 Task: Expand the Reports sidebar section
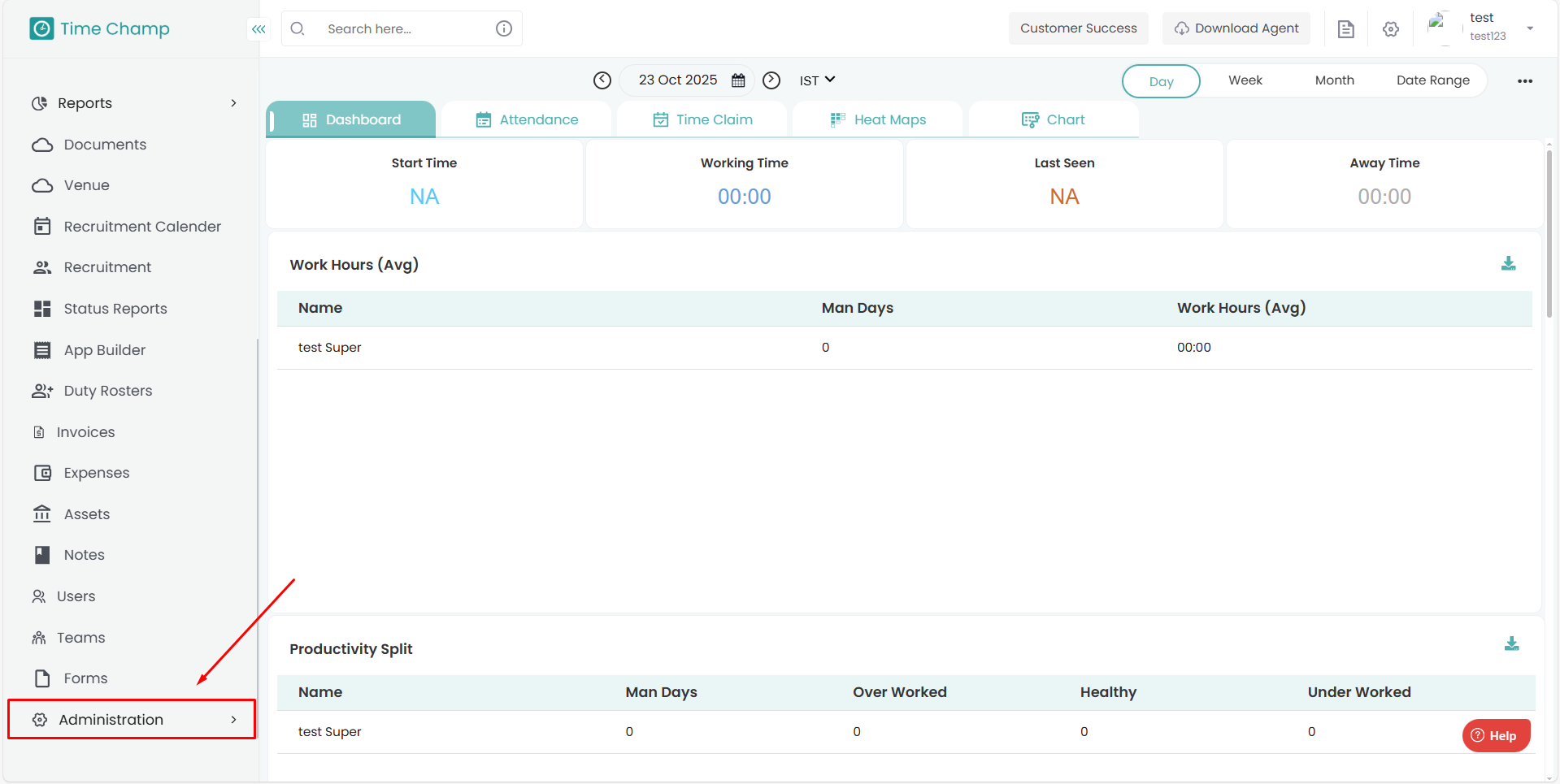(x=133, y=103)
